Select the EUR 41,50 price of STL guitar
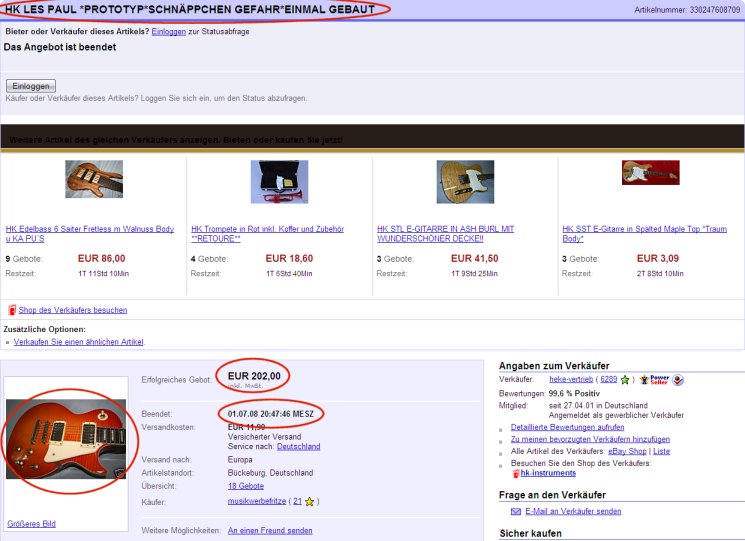Viewport: 745px width, 541px height. [475, 258]
